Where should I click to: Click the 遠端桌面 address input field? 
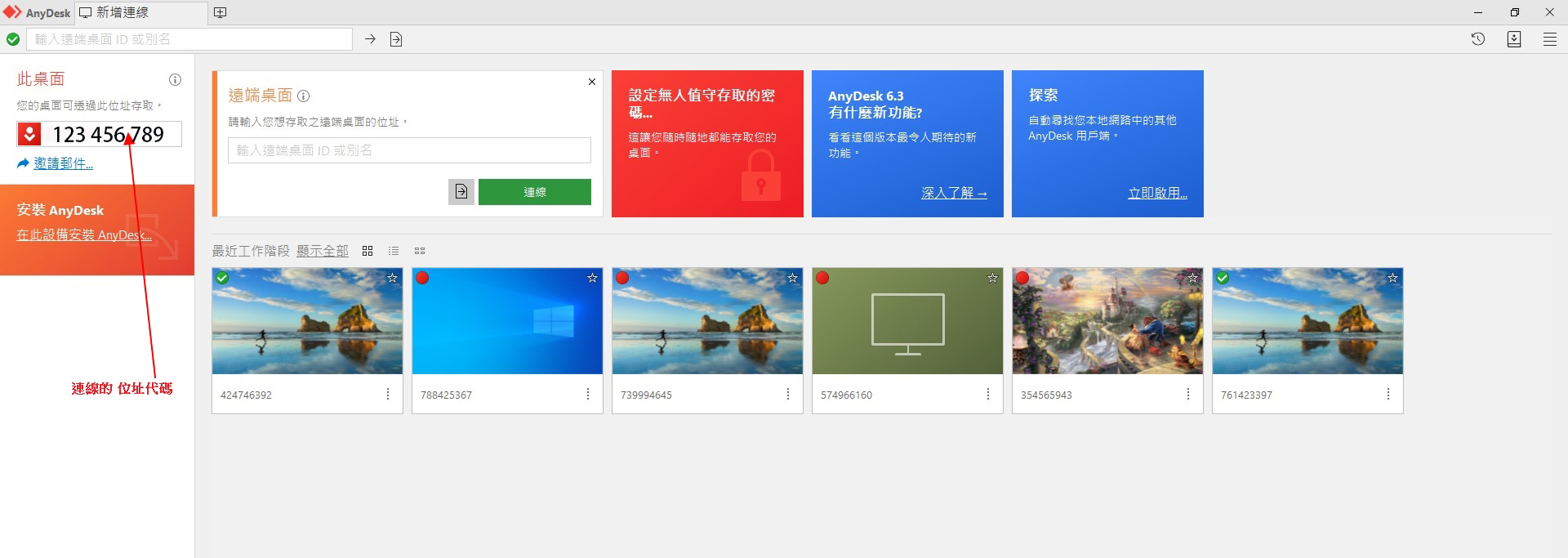409,150
